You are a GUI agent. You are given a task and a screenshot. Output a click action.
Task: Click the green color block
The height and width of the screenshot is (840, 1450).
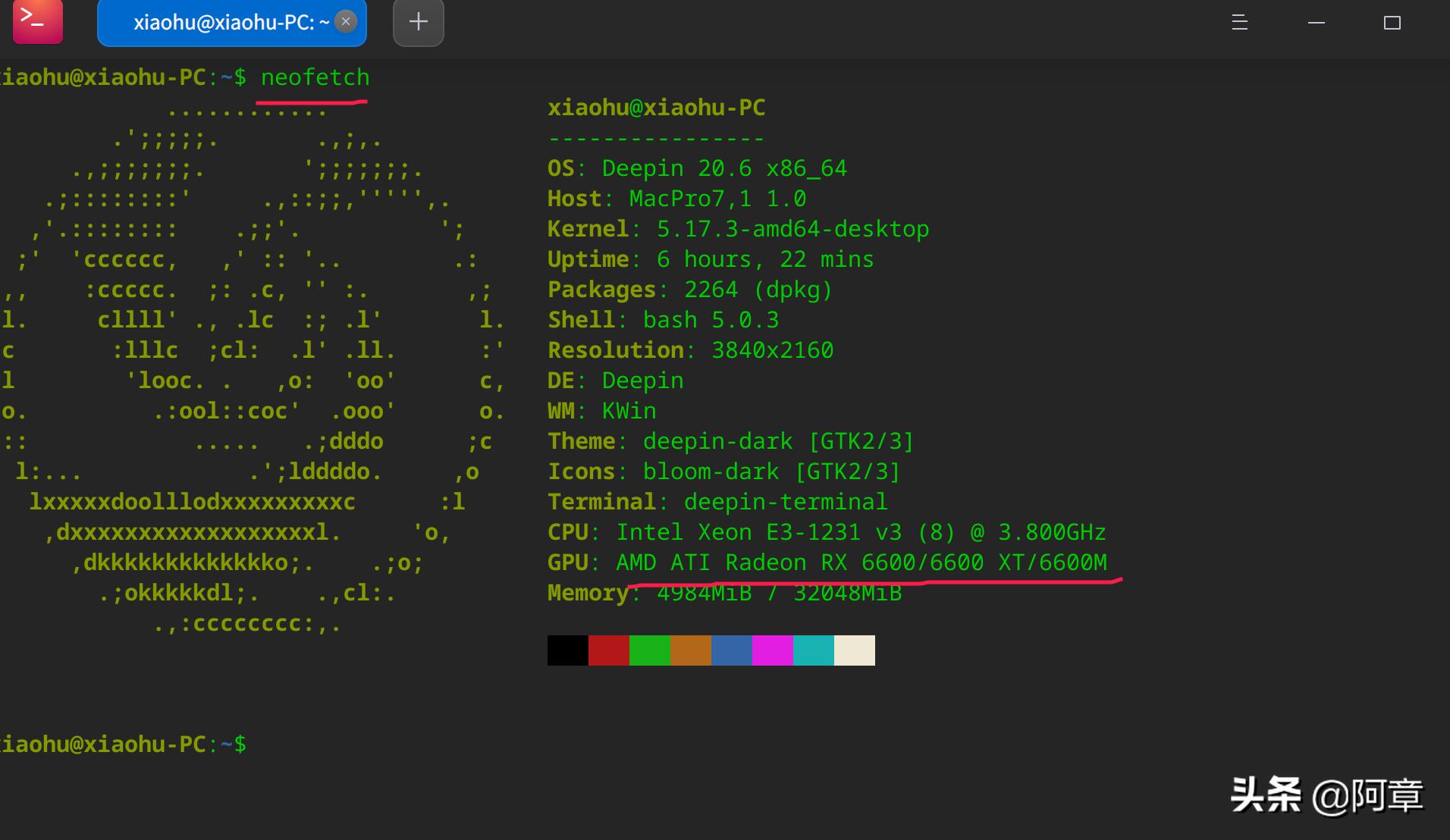[649, 650]
